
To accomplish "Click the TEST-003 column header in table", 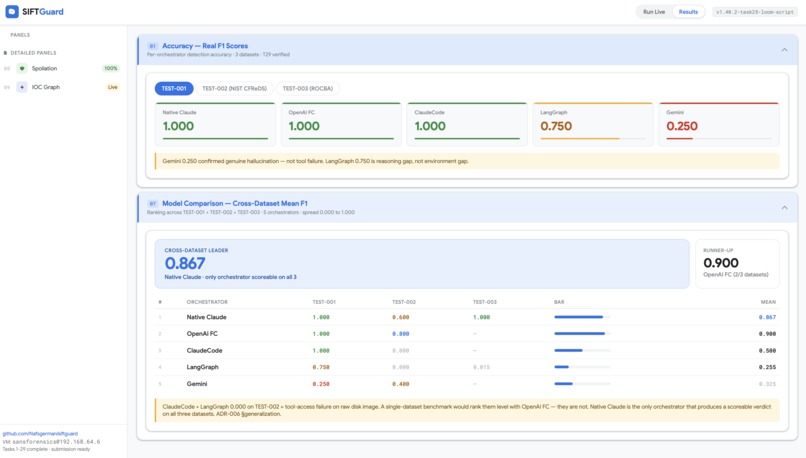I will (x=485, y=302).
